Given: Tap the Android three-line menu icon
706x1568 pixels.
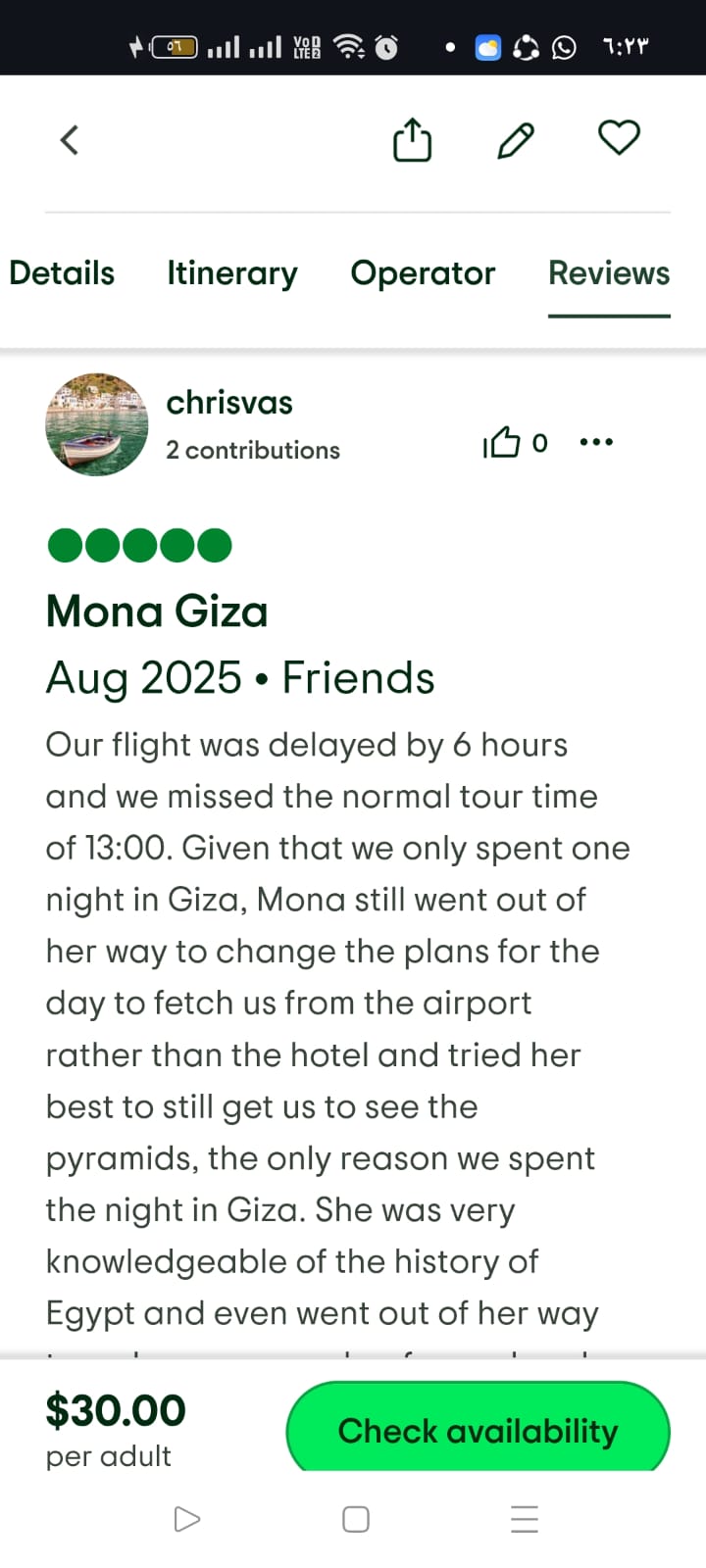Looking at the screenshot, I should click(525, 1519).
